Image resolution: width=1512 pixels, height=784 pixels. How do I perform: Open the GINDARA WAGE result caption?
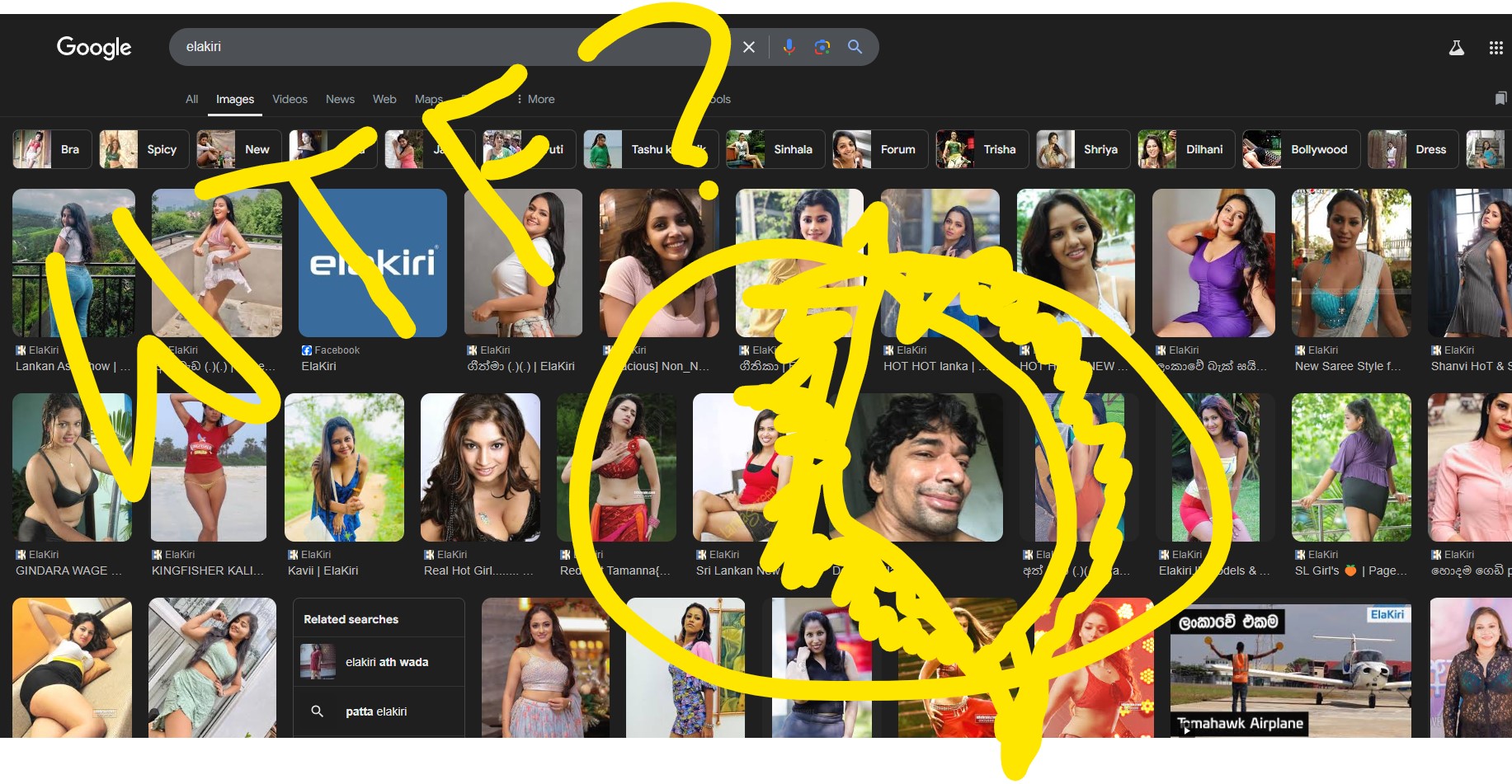coord(68,570)
